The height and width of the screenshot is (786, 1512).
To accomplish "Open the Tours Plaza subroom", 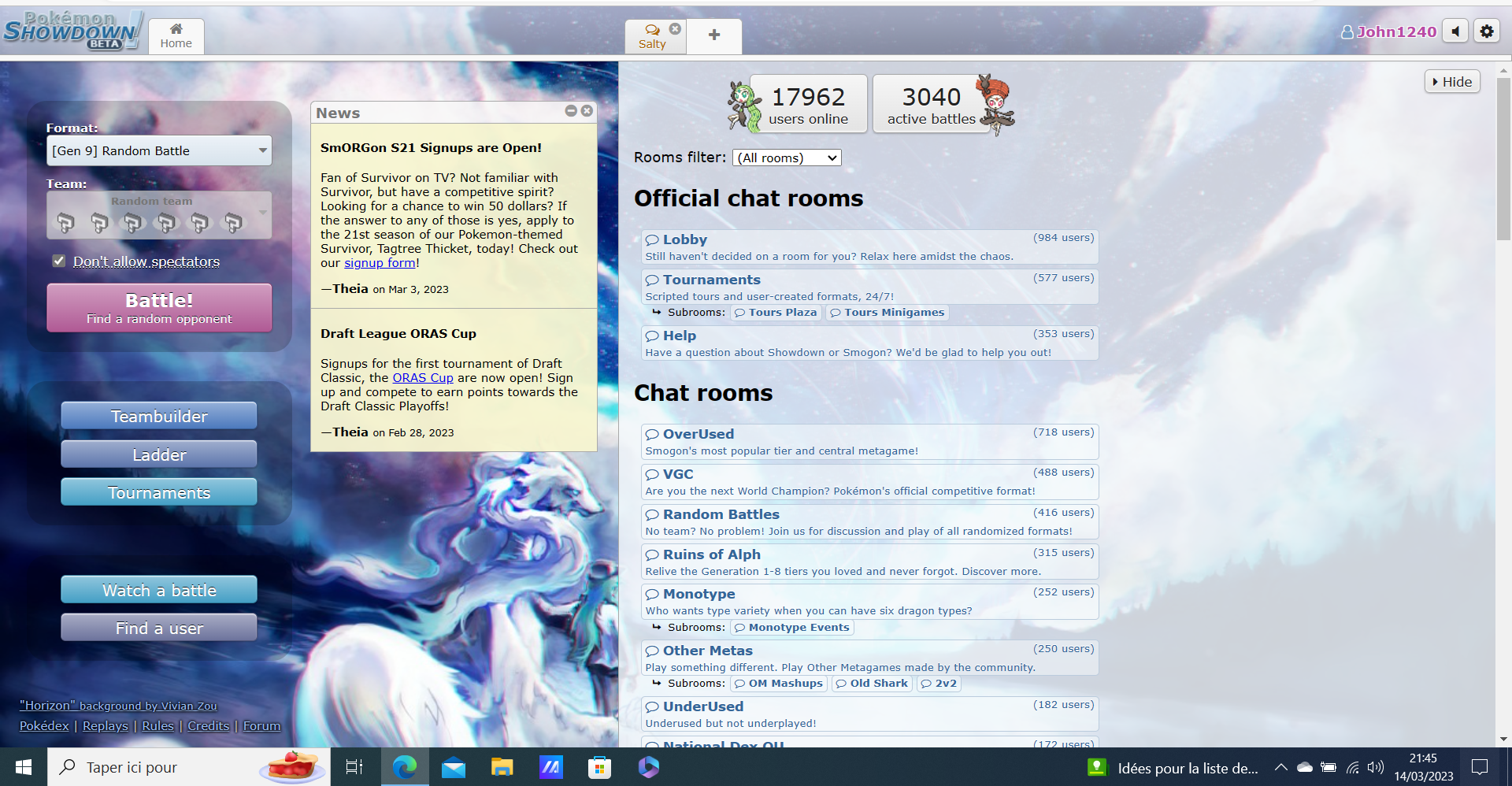I will pos(776,313).
